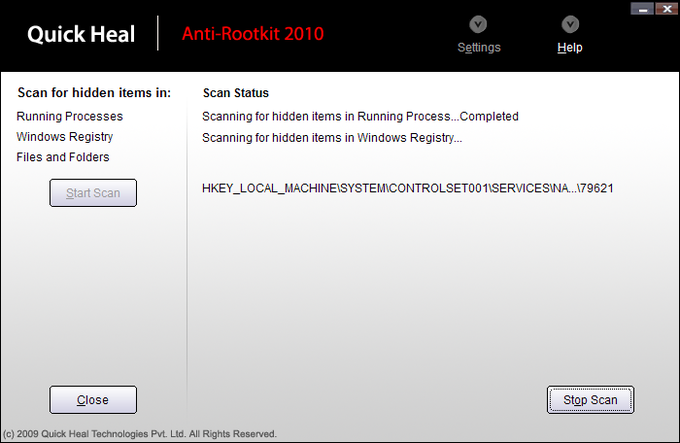
Task: Open the Settings menu label
Action: [x=479, y=47]
